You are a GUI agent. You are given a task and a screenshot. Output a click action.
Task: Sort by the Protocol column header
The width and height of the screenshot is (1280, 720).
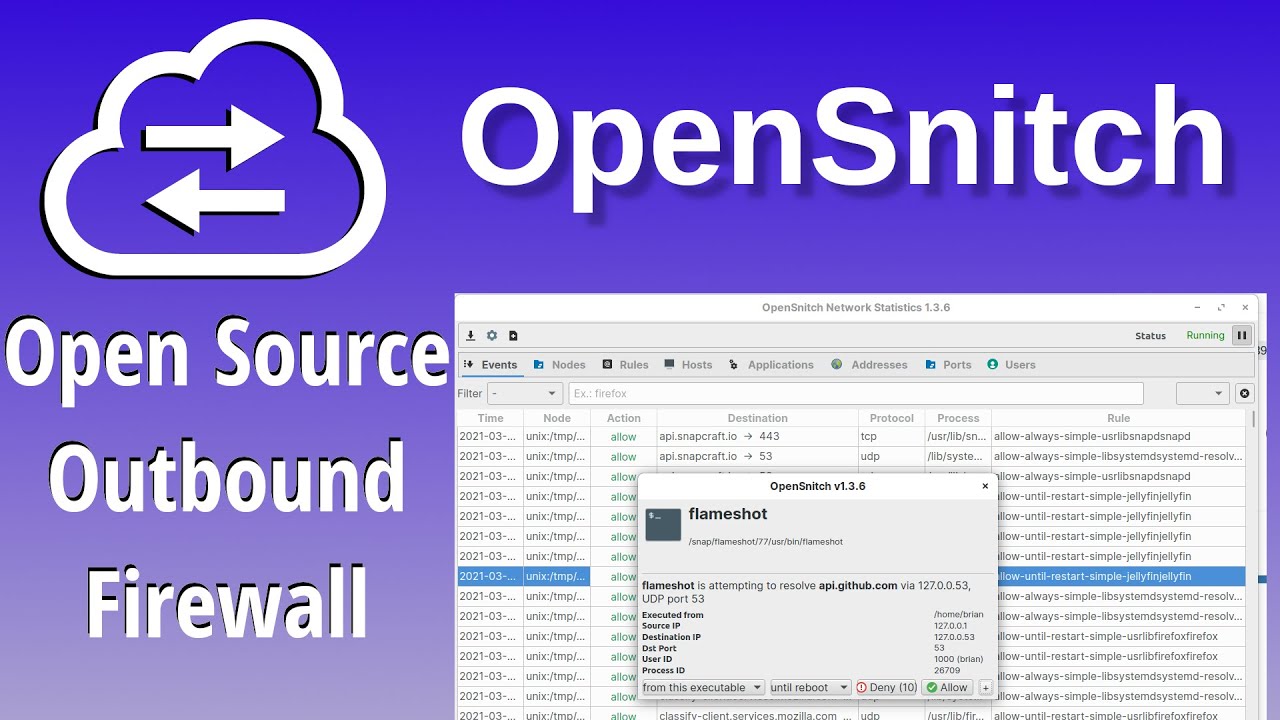click(x=891, y=418)
